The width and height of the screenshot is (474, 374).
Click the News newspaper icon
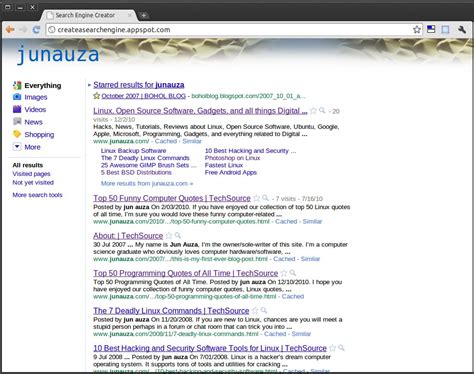tap(17, 121)
